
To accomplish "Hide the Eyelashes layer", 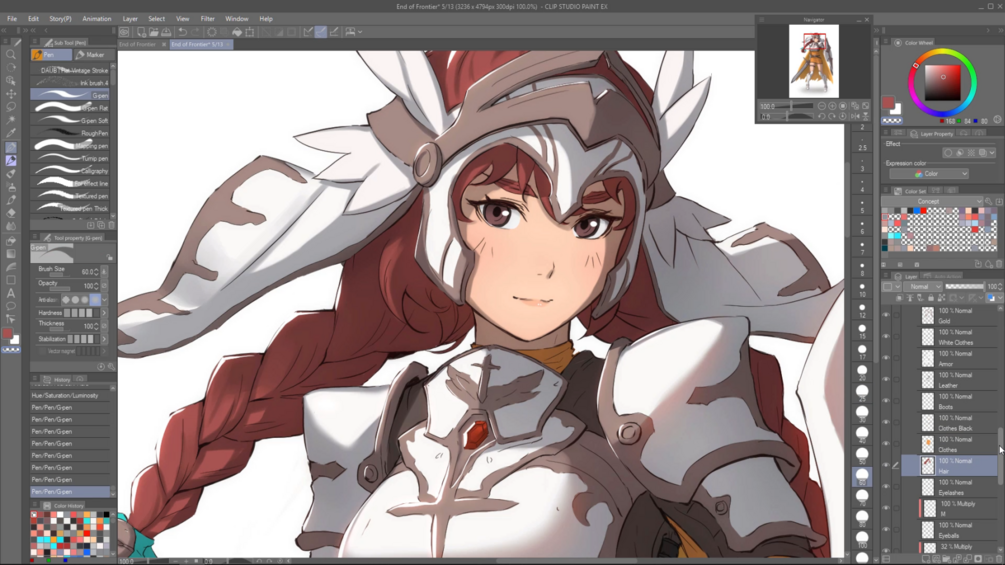I will pos(886,487).
